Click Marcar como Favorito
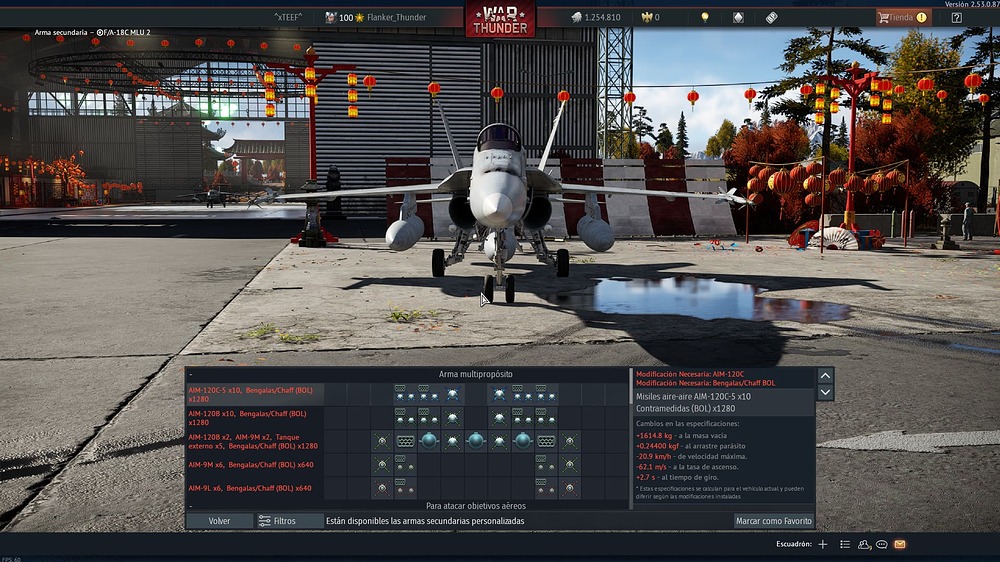The height and width of the screenshot is (562, 1000). coord(774,521)
